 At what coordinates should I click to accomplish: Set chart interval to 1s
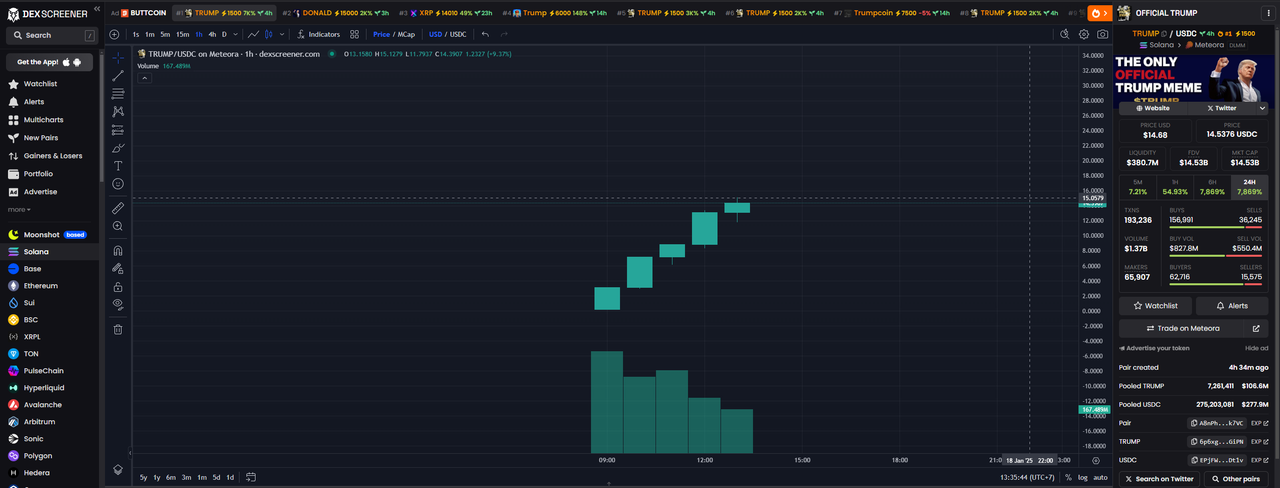coord(136,34)
